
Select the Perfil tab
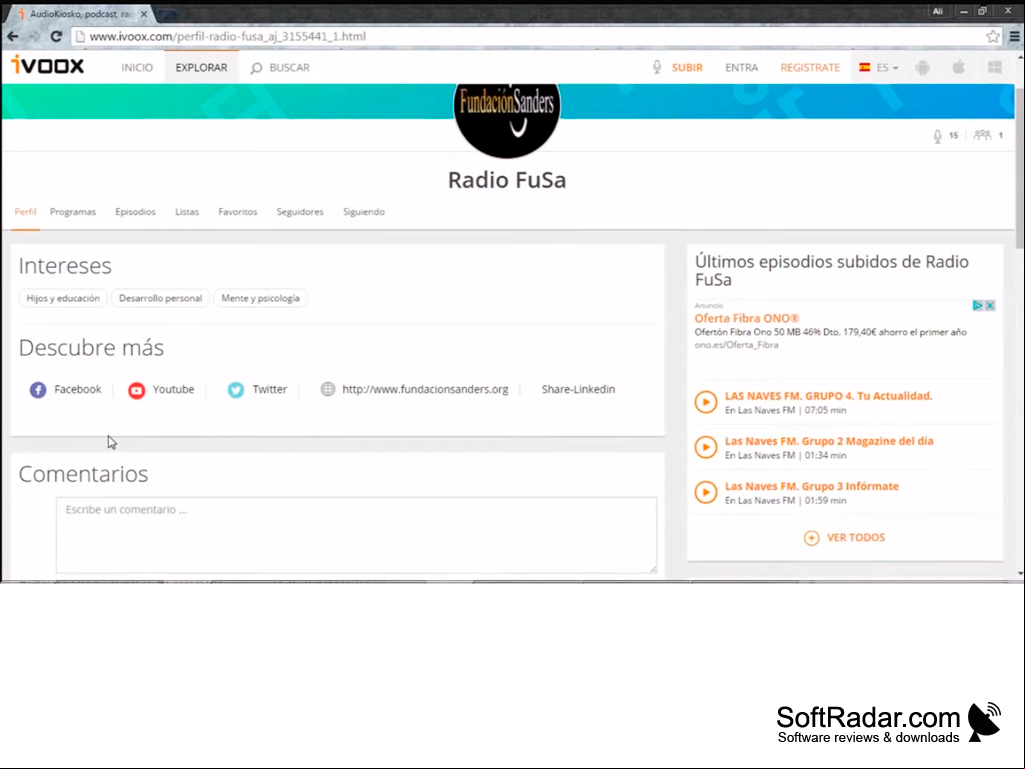pos(25,212)
